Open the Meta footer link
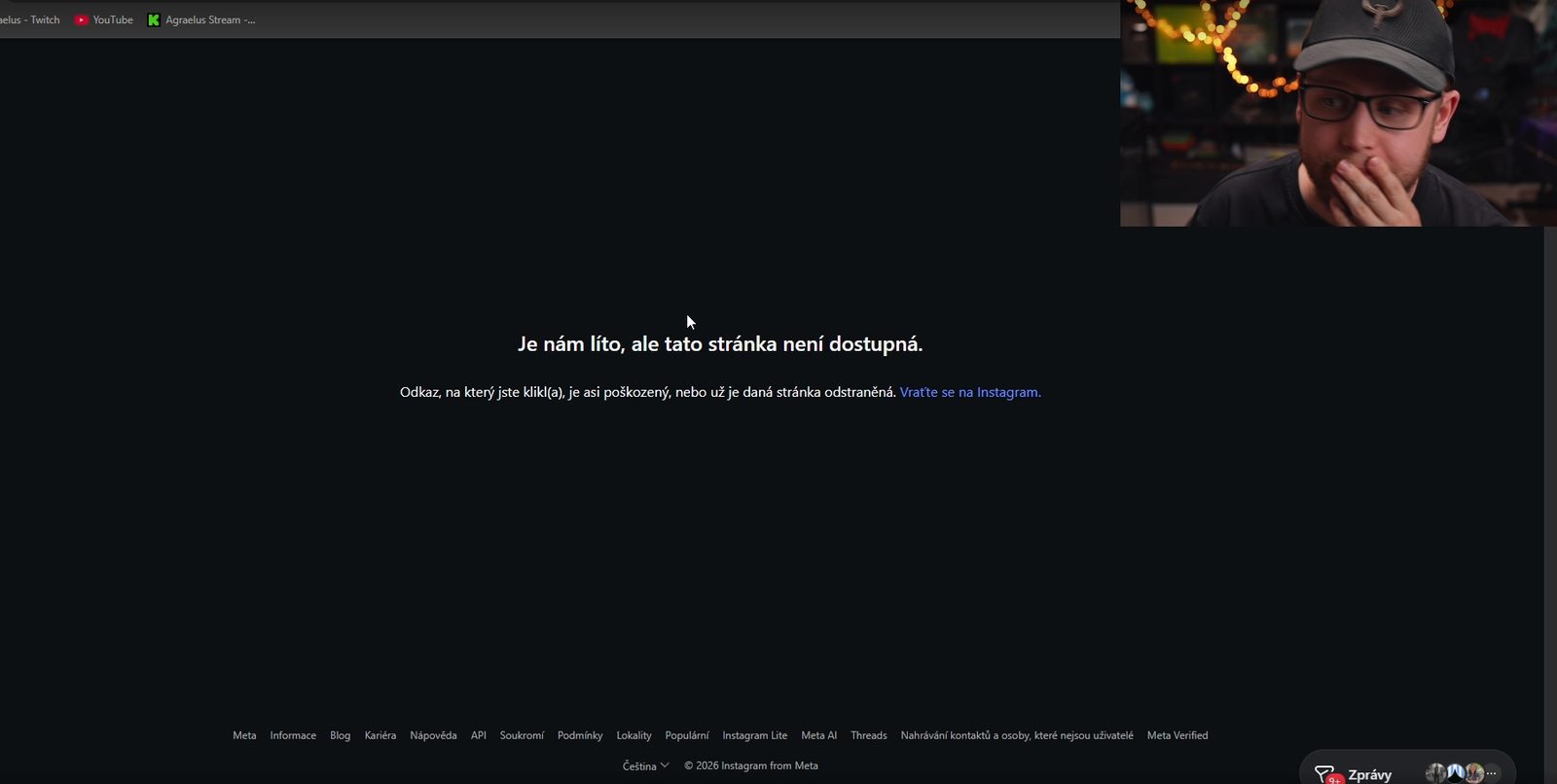Viewport: 1557px width, 784px height. [244, 735]
